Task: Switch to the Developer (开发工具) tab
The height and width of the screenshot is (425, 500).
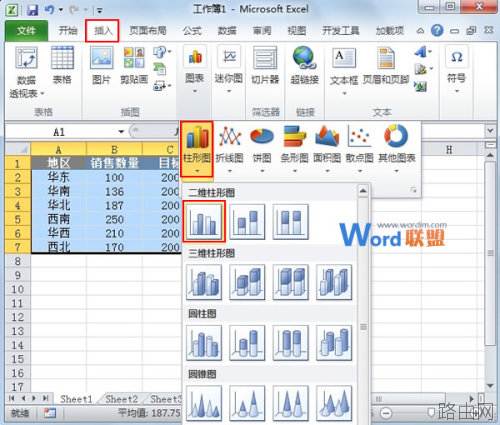Action: pyautogui.click(x=341, y=31)
